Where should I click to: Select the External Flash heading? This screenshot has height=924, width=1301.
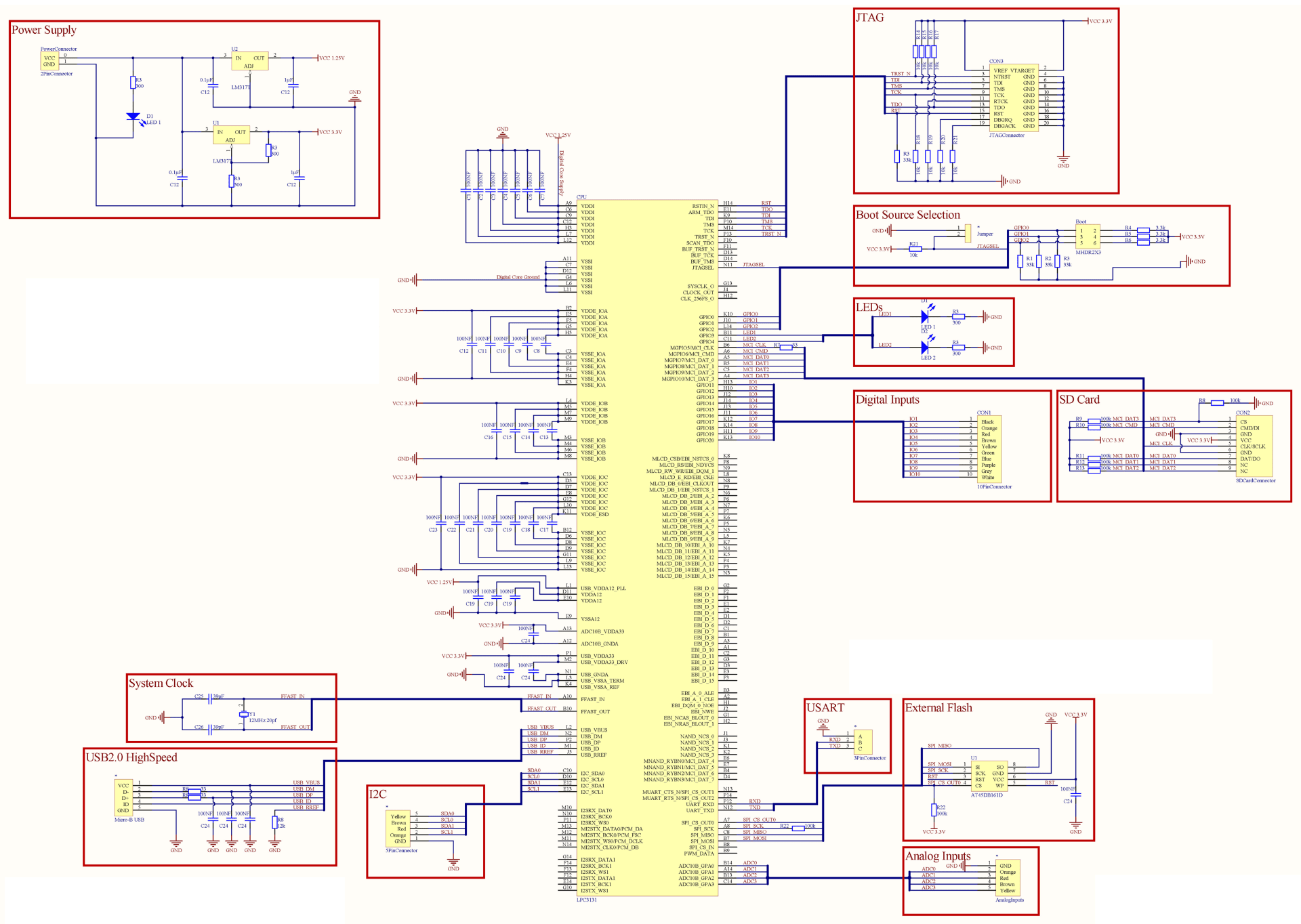pyautogui.click(x=938, y=708)
